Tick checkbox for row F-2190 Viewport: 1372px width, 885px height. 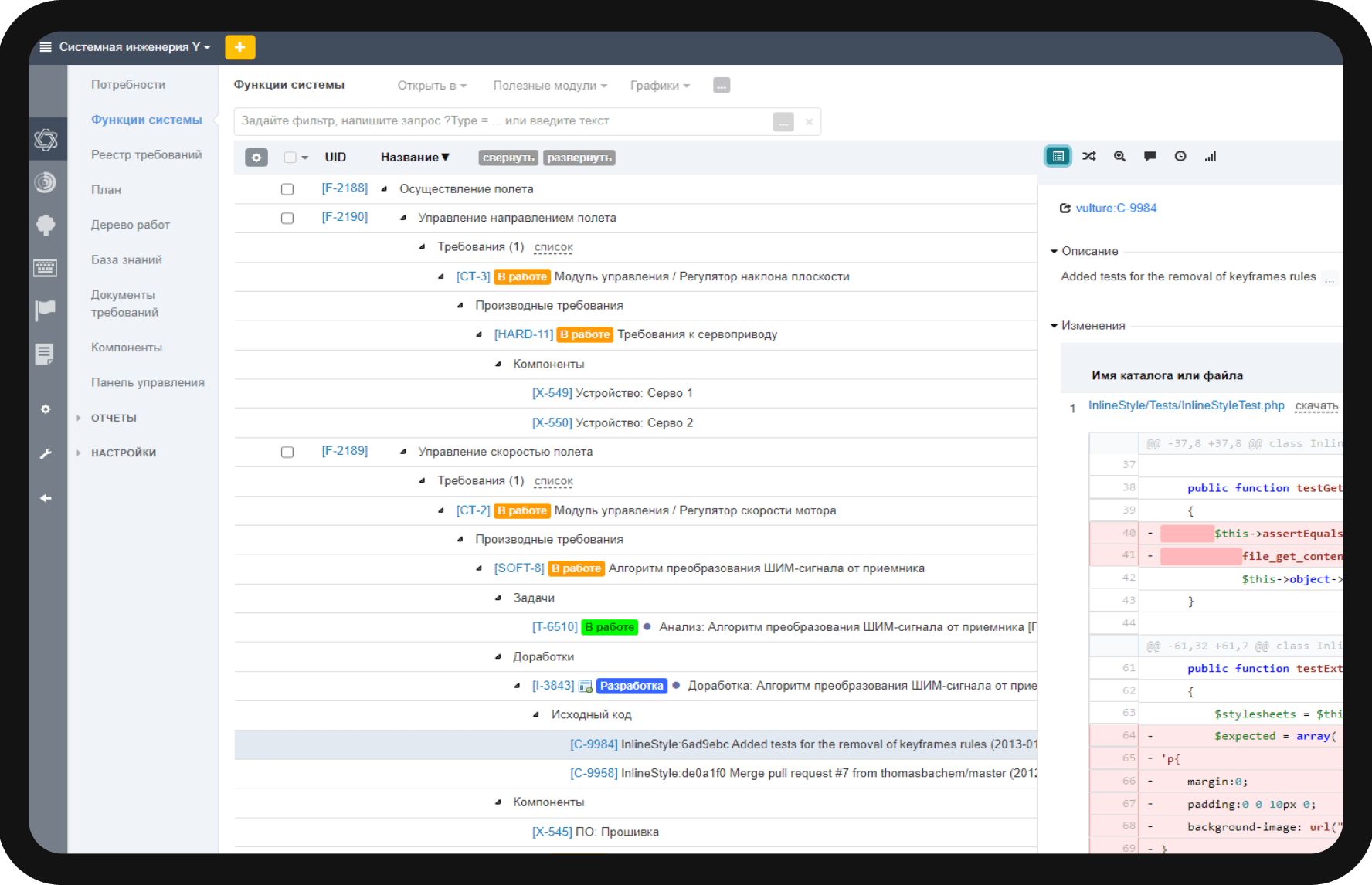[287, 219]
